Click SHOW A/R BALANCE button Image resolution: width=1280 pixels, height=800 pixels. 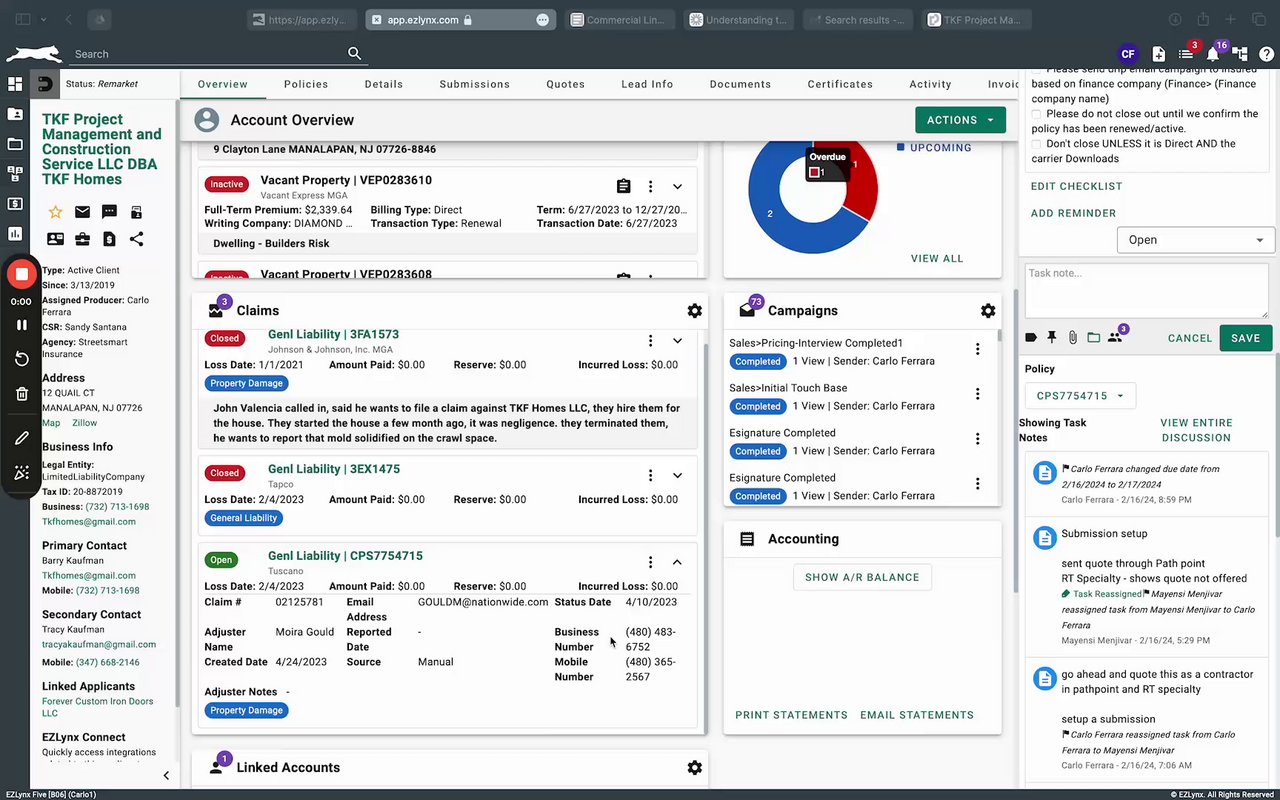862,577
